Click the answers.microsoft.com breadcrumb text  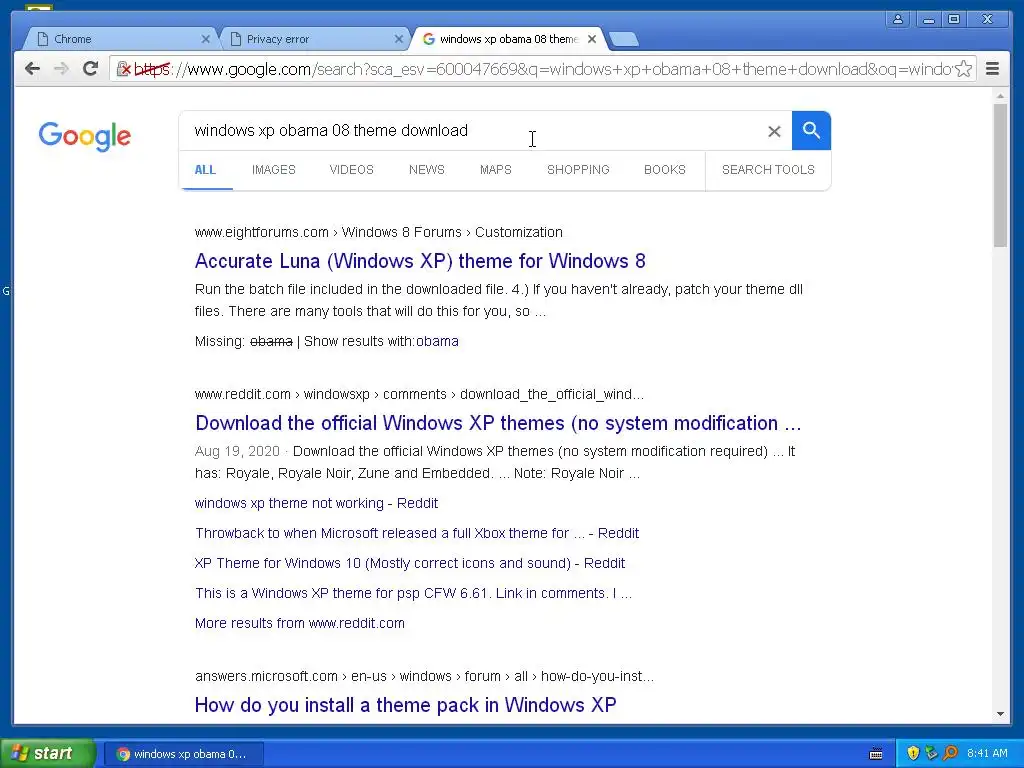(424, 677)
